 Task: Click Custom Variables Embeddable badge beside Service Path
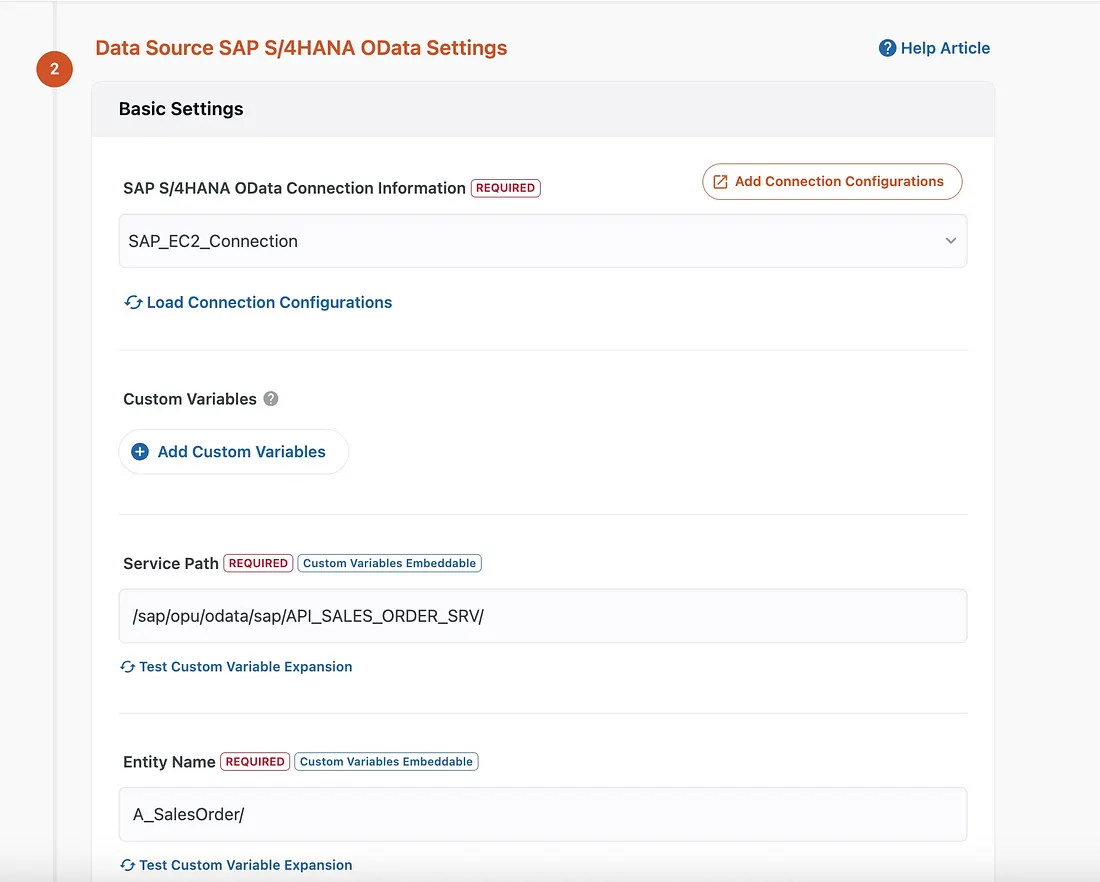pos(389,563)
